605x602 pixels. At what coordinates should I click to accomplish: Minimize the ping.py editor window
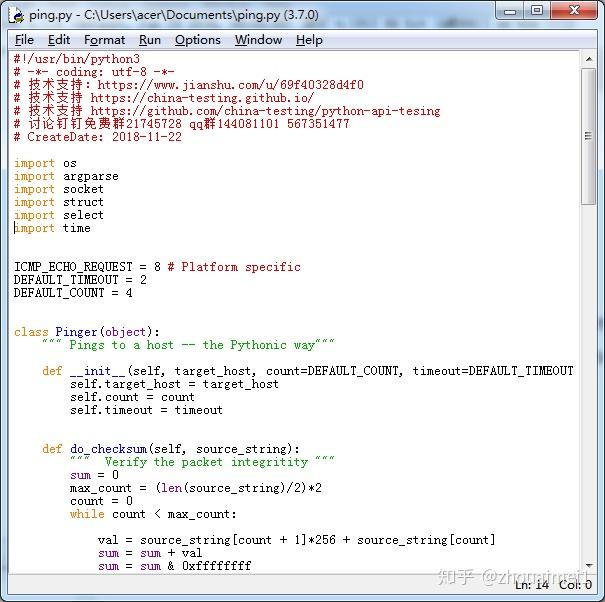[511, 11]
